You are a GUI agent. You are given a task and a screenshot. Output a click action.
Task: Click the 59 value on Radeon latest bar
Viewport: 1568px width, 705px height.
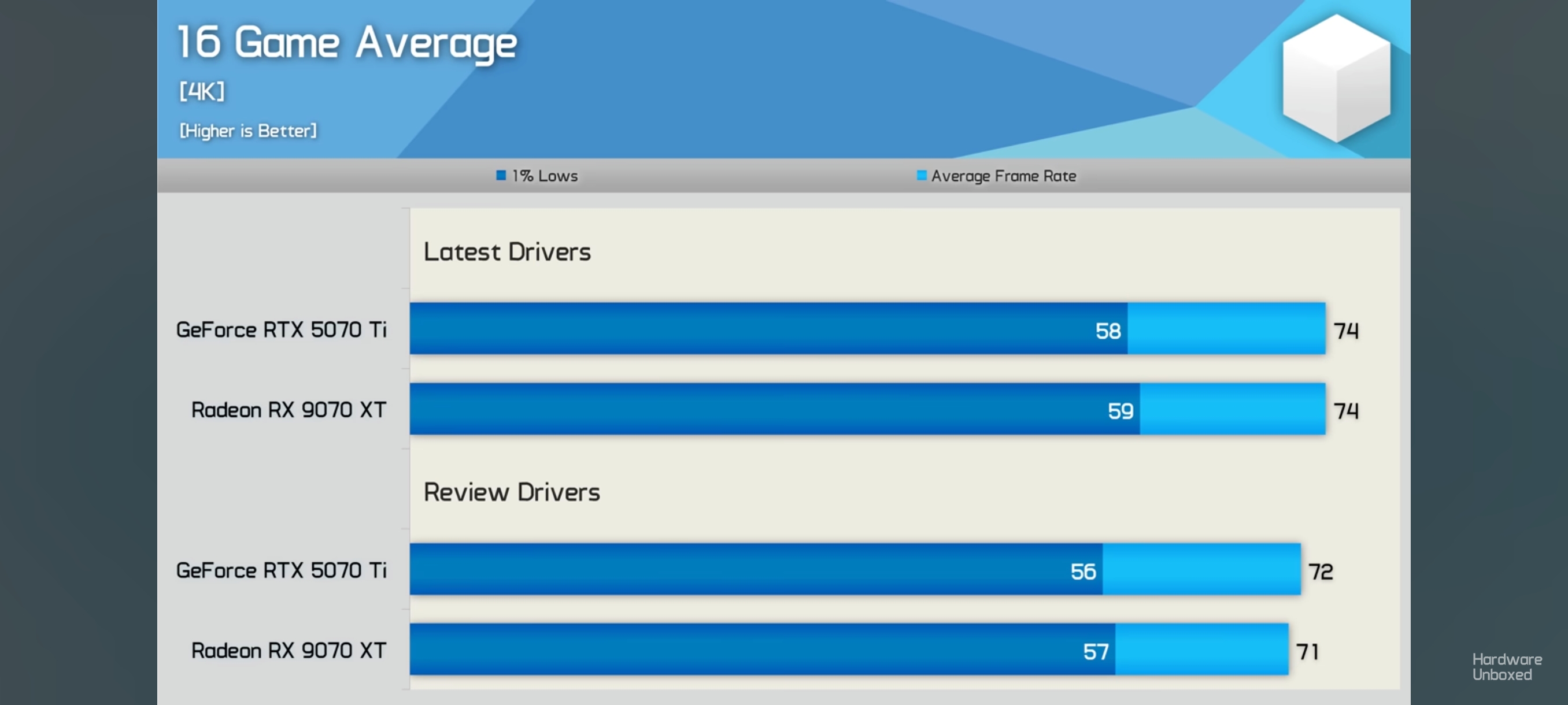(1120, 411)
